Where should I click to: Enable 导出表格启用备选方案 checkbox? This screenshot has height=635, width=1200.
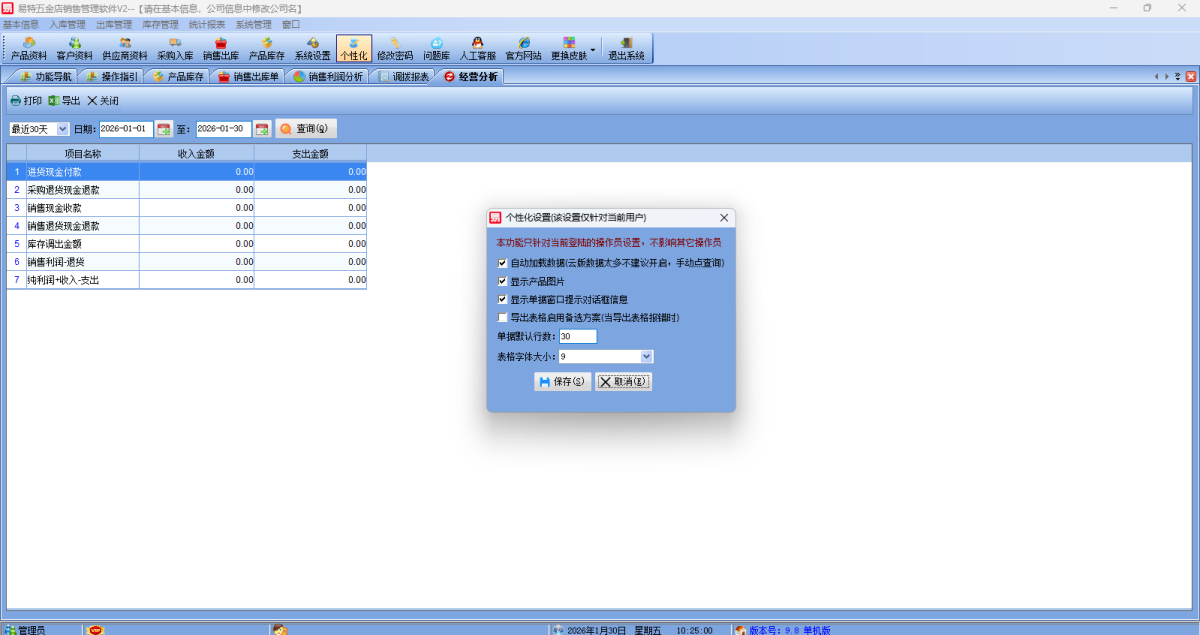(502, 318)
